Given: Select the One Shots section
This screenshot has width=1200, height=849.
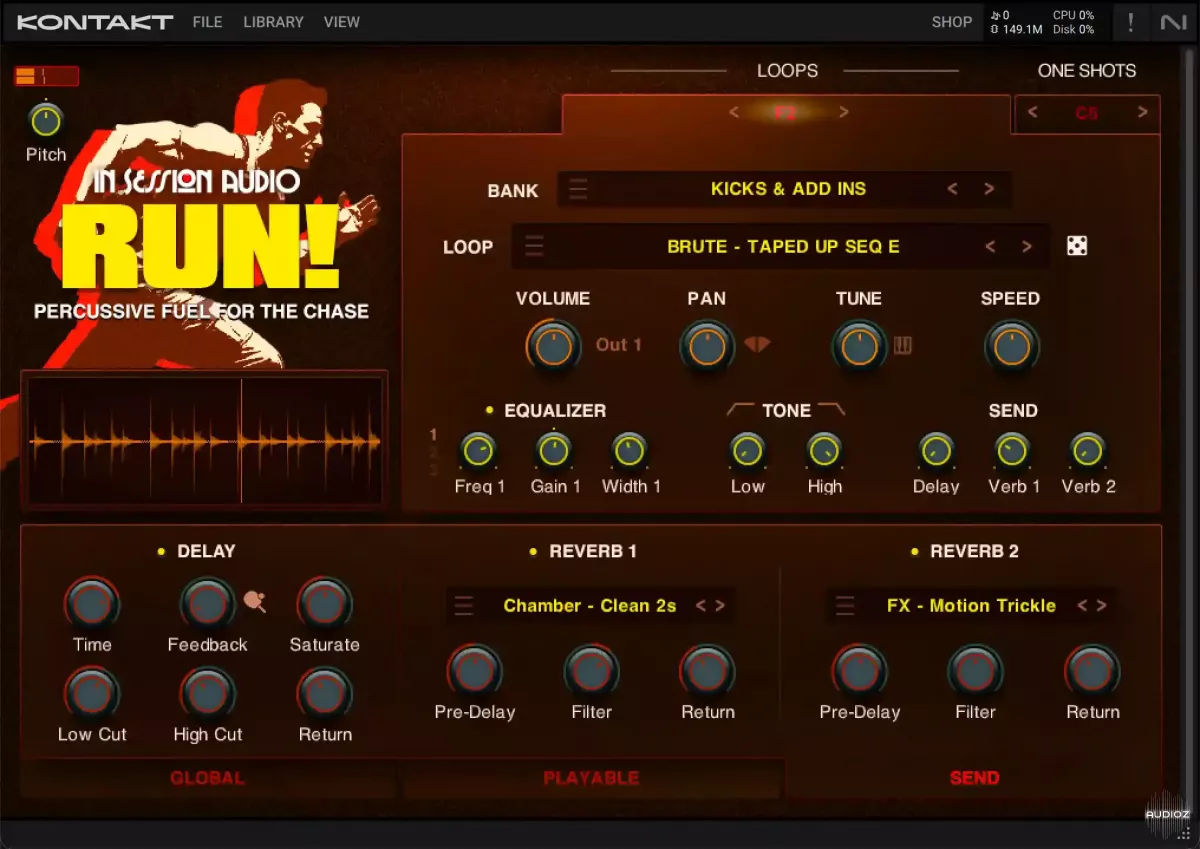Looking at the screenshot, I should 1086,71.
